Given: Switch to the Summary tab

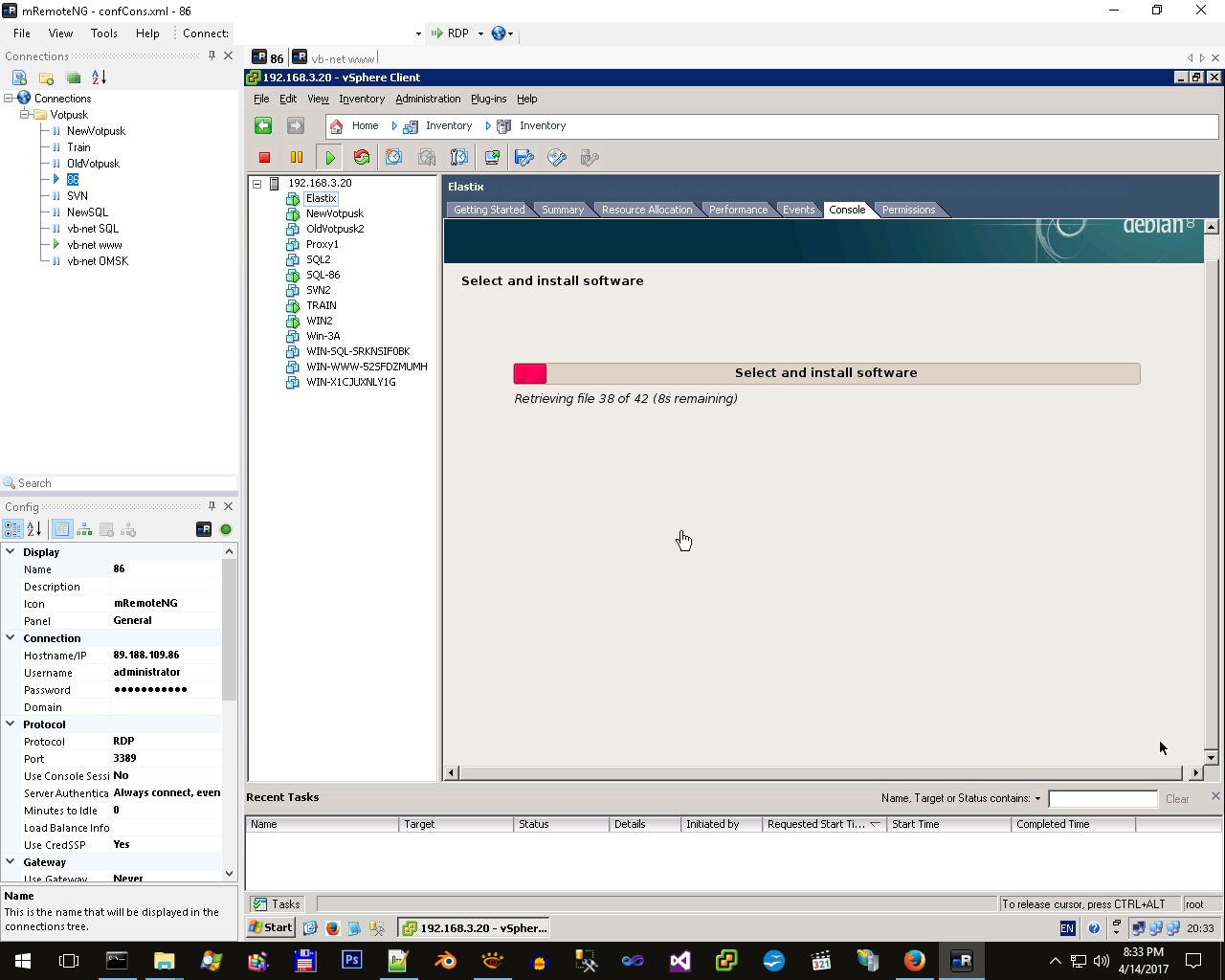Looking at the screenshot, I should pos(563,210).
